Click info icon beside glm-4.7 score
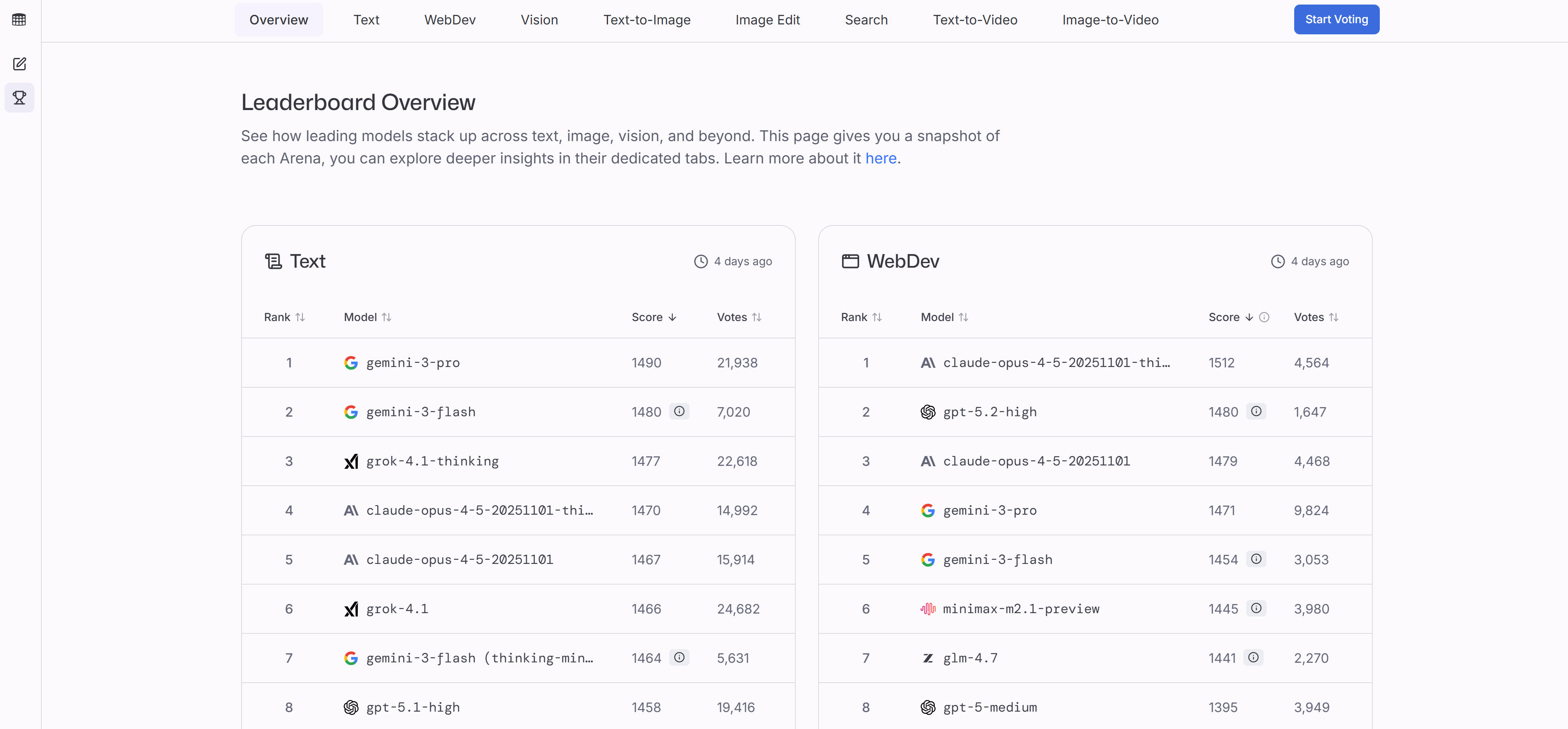The width and height of the screenshot is (1568, 729). click(1253, 657)
